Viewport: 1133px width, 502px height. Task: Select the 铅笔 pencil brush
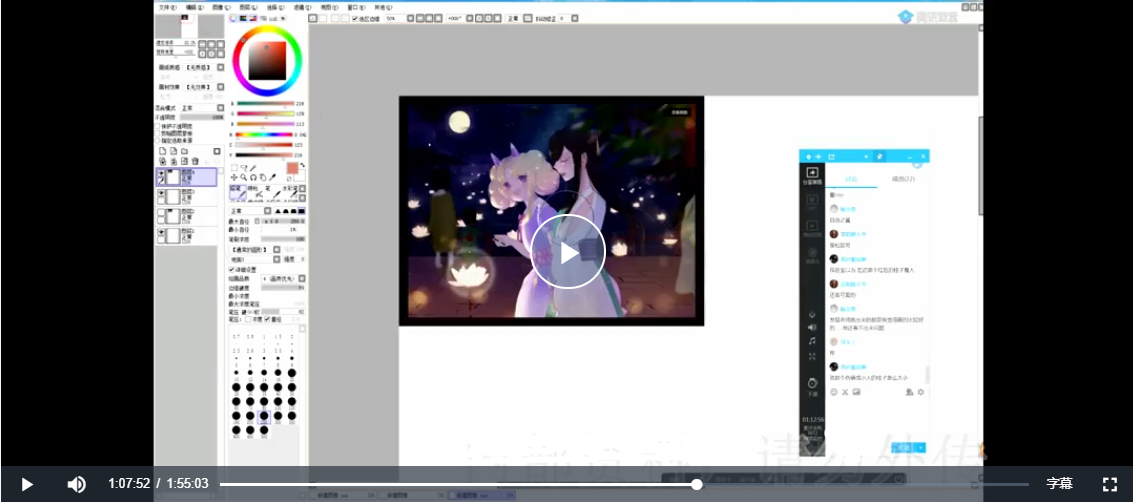(238, 191)
